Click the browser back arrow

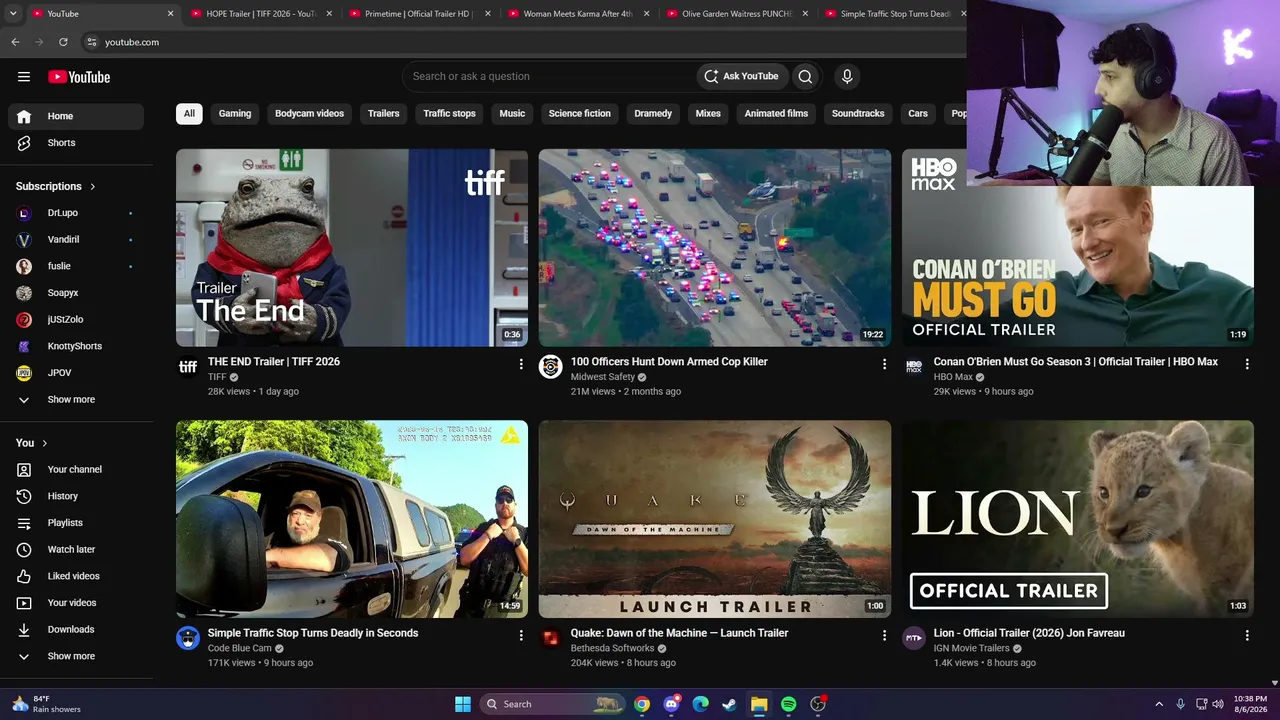[15, 42]
